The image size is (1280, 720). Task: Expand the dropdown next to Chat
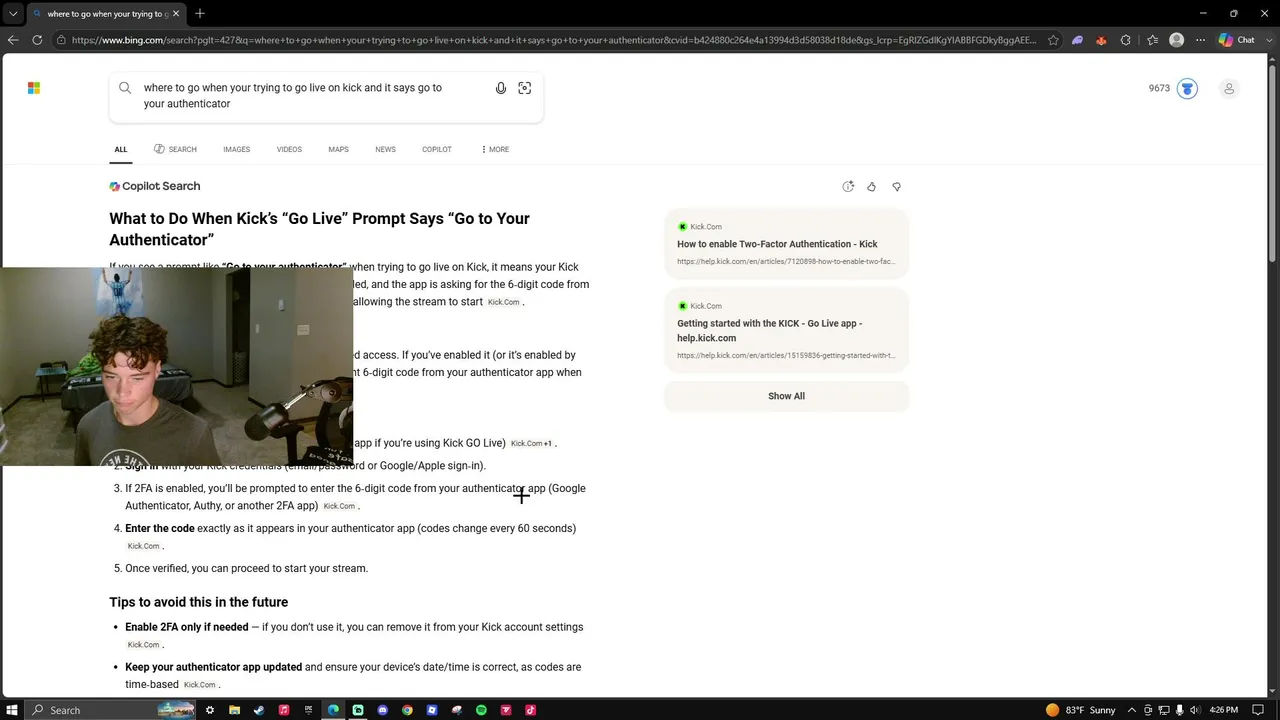(1268, 40)
